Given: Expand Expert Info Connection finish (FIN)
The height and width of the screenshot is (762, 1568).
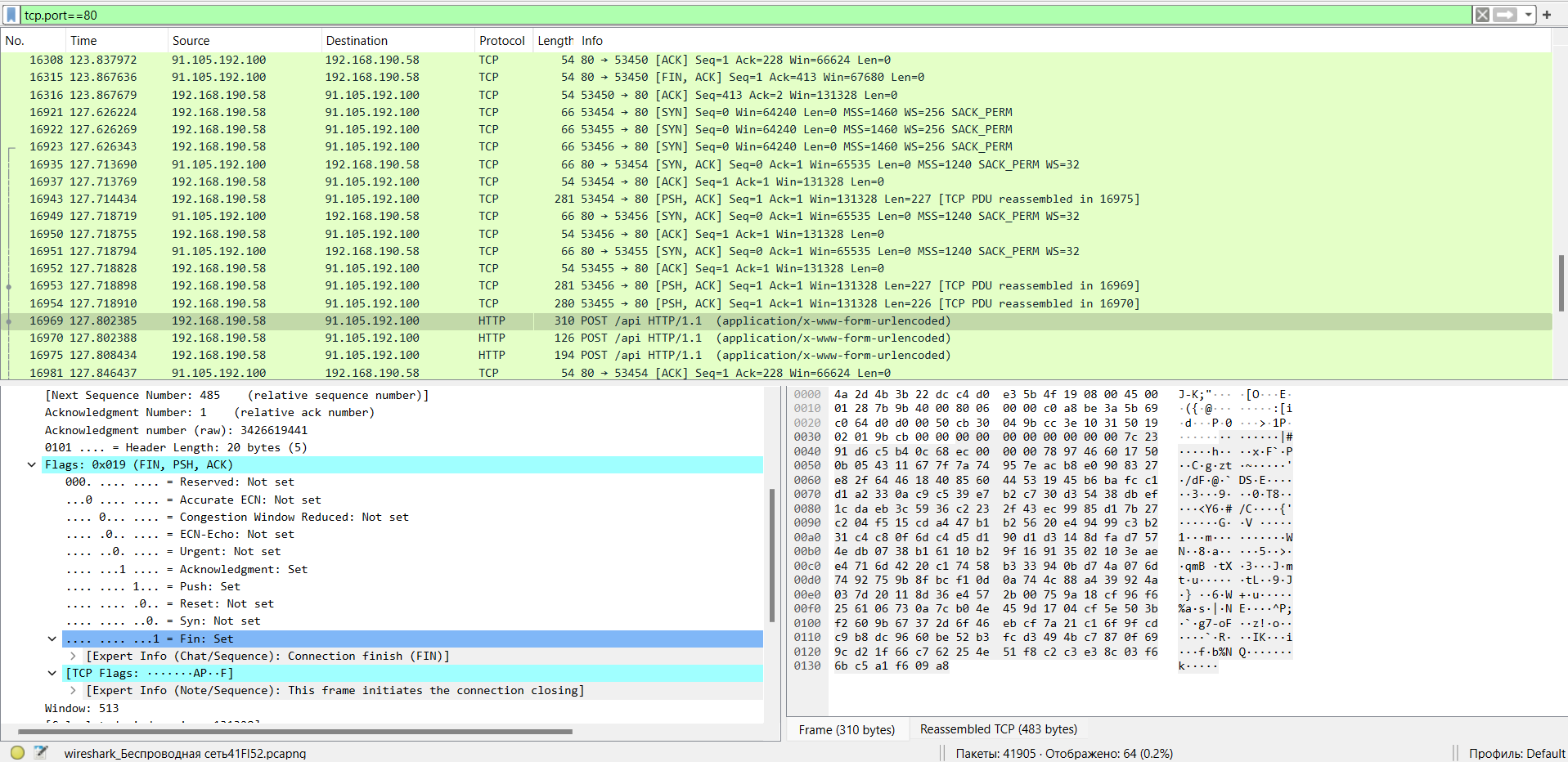Looking at the screenshot, I should pyautogui.click(x=73, y=657).
